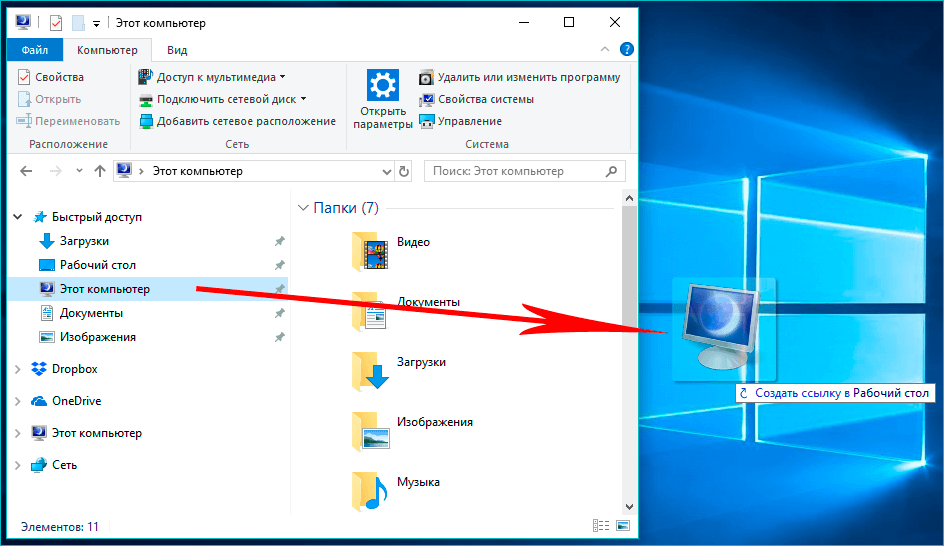
Task: Click the Быстрый доступ star icon
Action: [x=40, y=217]
